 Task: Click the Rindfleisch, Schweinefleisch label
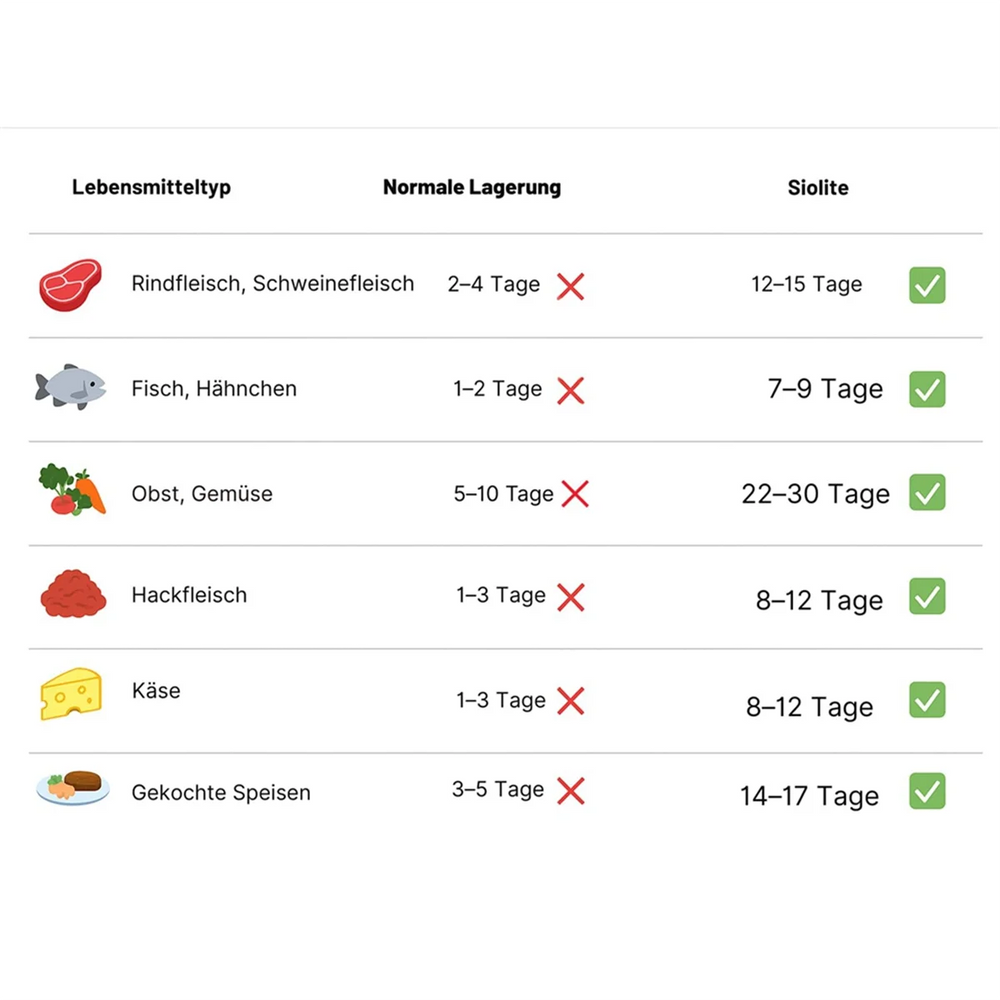coord(272,284)
